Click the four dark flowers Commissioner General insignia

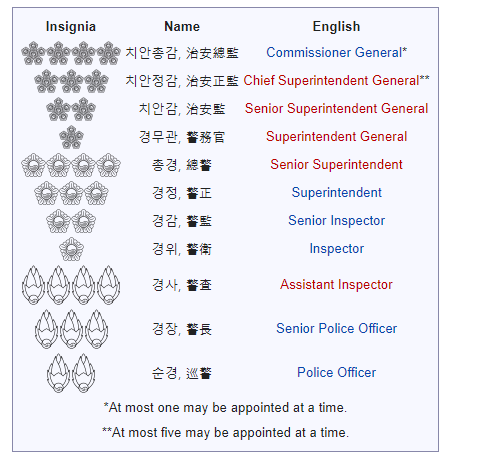pos(71,53)
